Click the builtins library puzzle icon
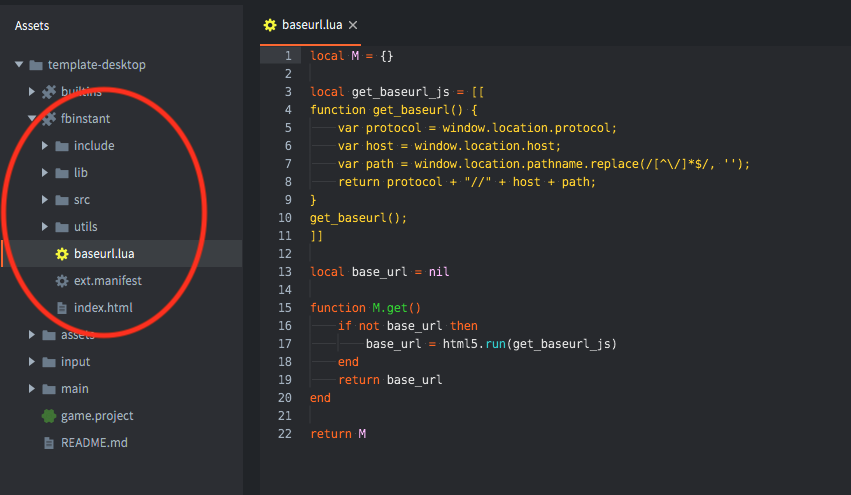The image size is (851, 495). point(48,92)
